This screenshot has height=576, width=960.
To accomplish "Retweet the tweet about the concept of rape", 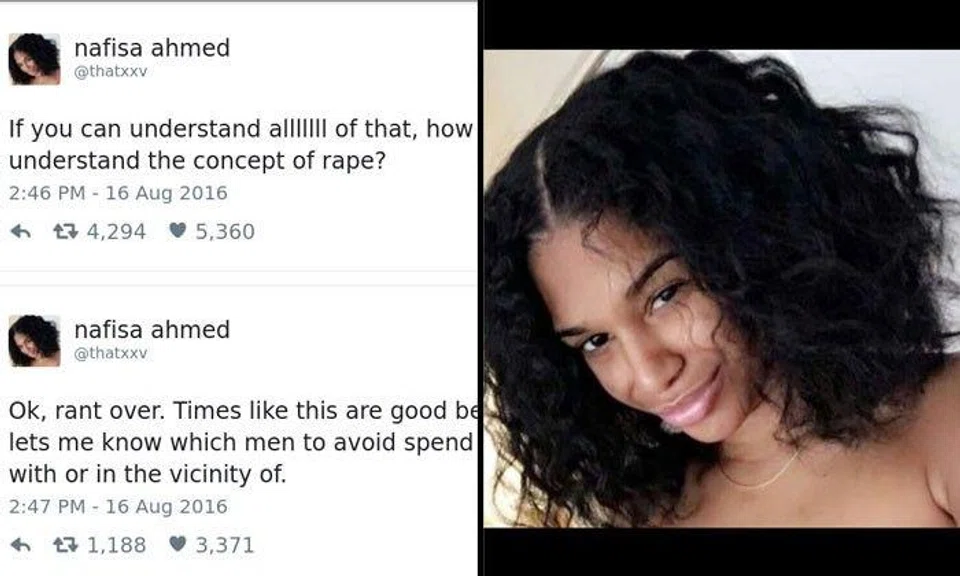I will pos(65,231).
